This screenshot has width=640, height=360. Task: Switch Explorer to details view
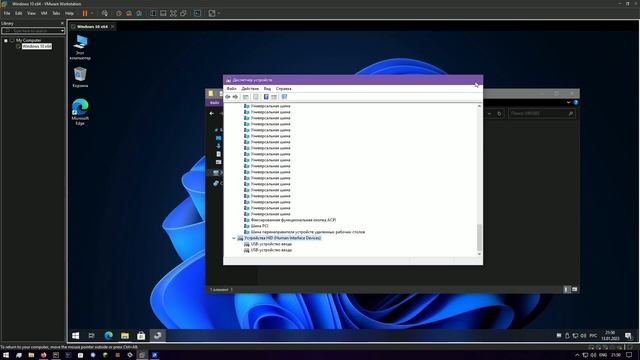point(567,289)
